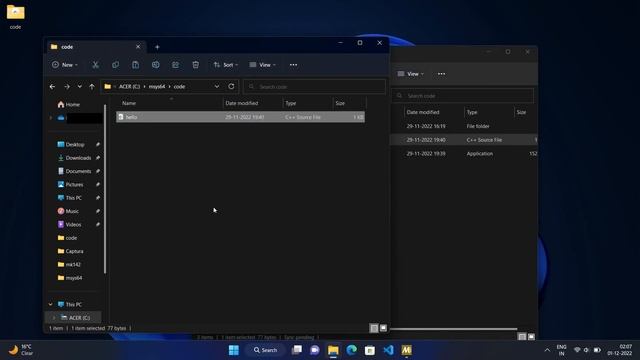Collapse the This PC tree node

pyautogui.click(x=51, y=304)
